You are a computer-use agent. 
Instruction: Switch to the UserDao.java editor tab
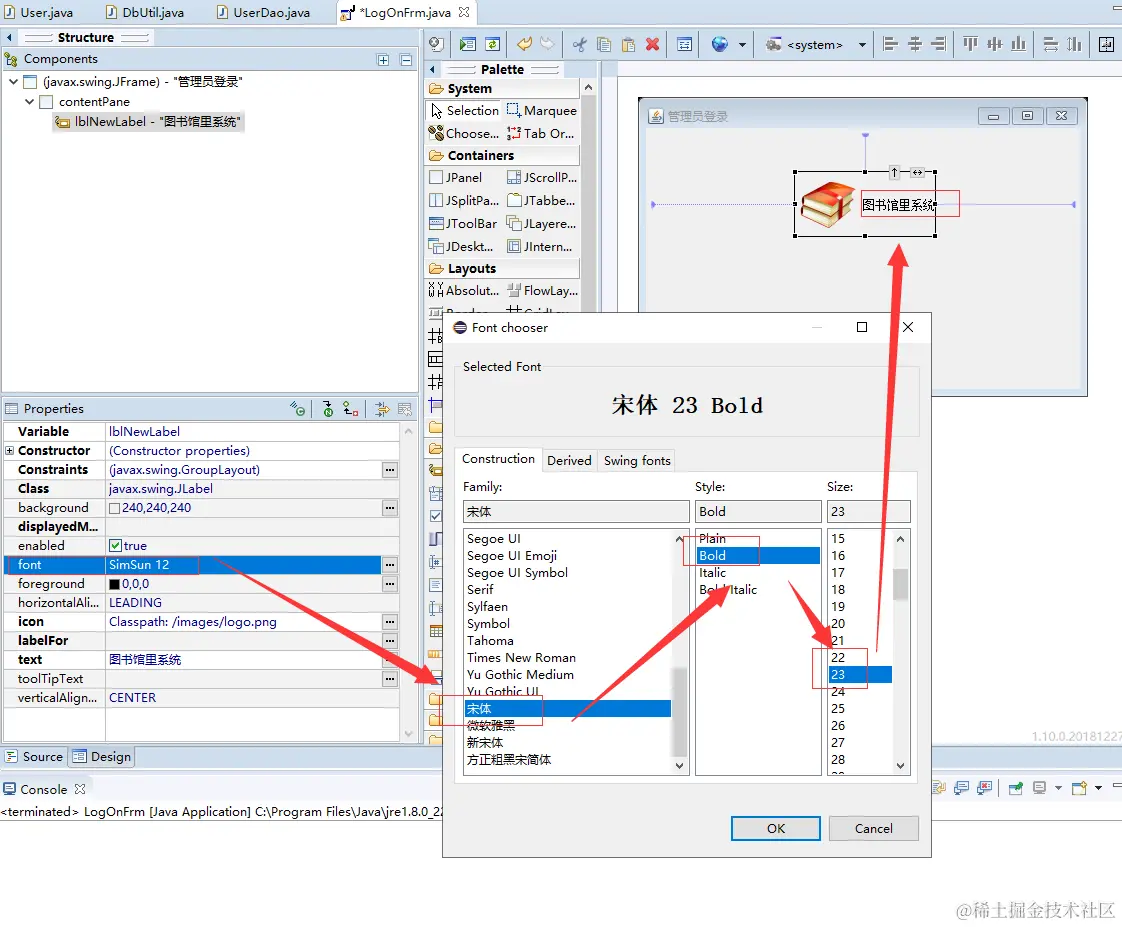[x=263, y=12]
